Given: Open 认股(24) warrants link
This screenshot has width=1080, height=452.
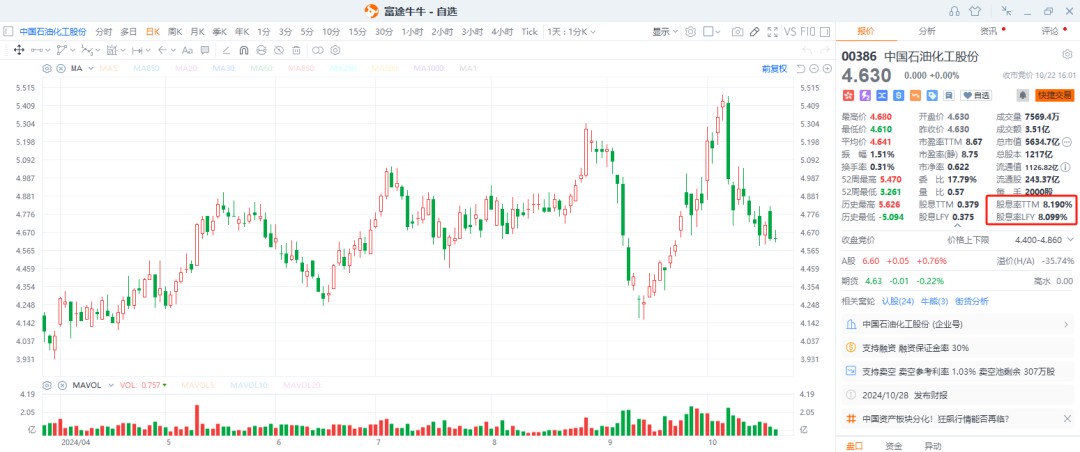Looking at the screenshot, I should click(x=898, y=301).
